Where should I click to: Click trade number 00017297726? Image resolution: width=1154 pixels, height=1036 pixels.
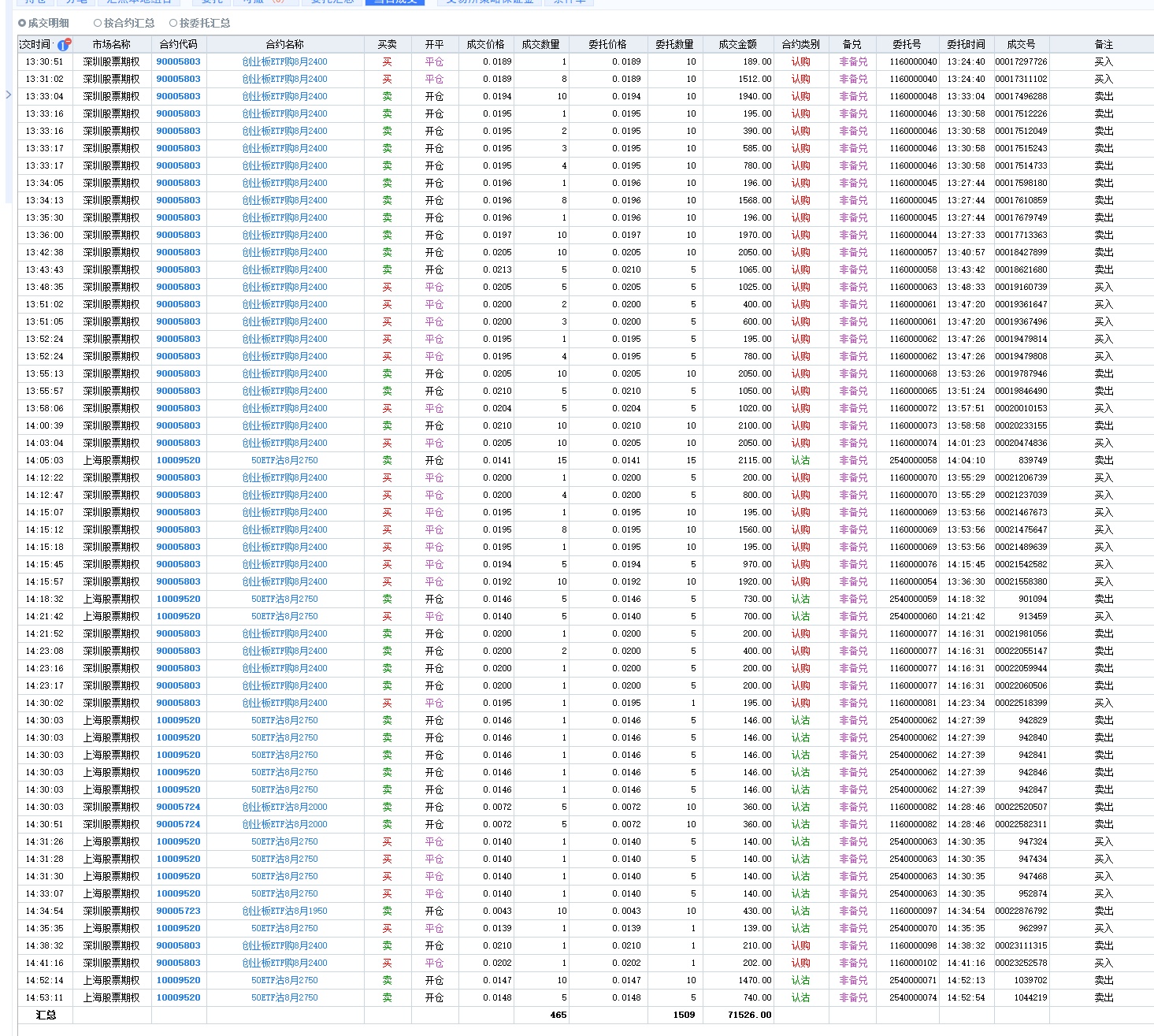click(x=1021, y=61)
